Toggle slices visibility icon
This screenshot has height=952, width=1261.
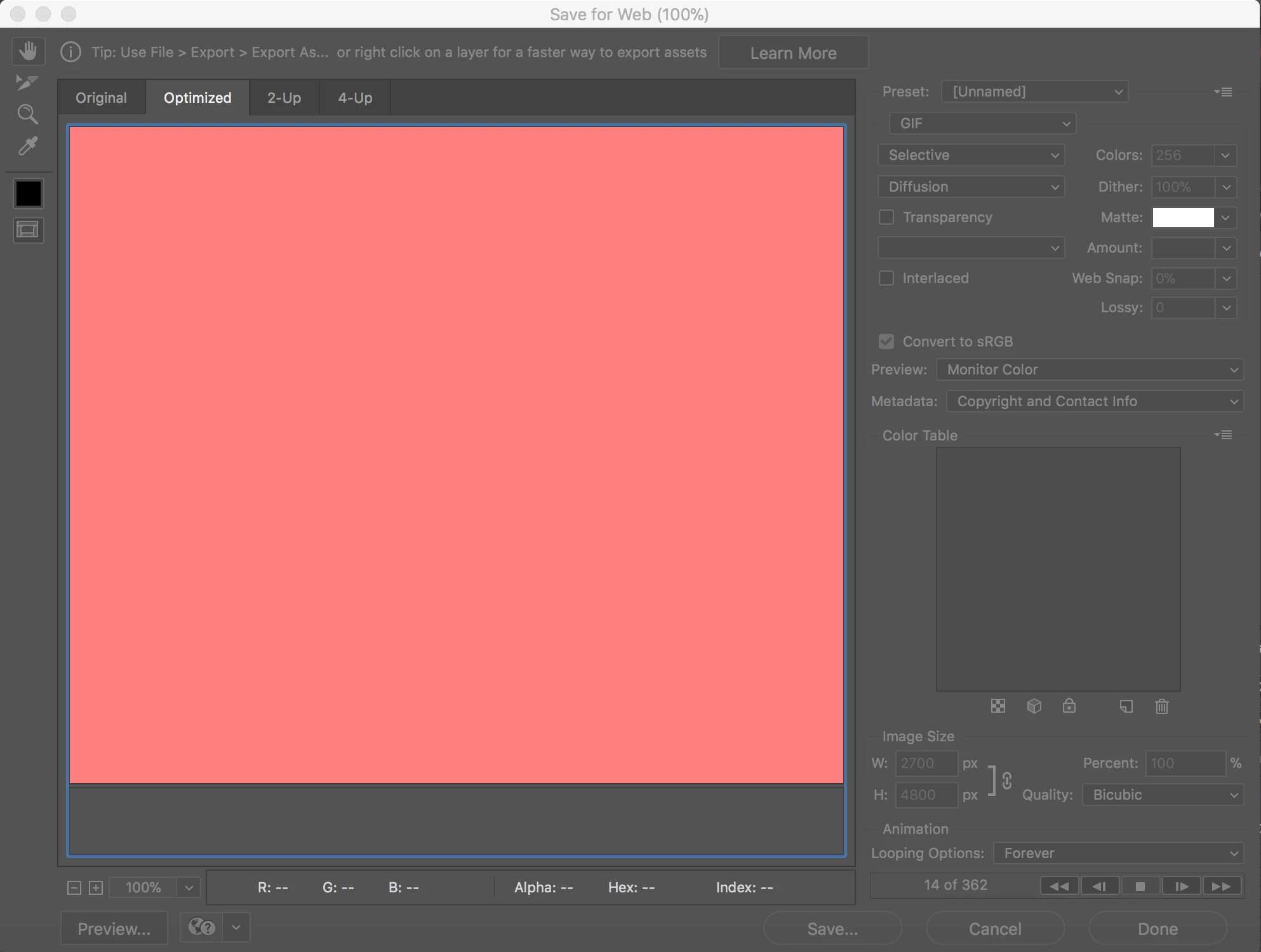click(28, 230)
